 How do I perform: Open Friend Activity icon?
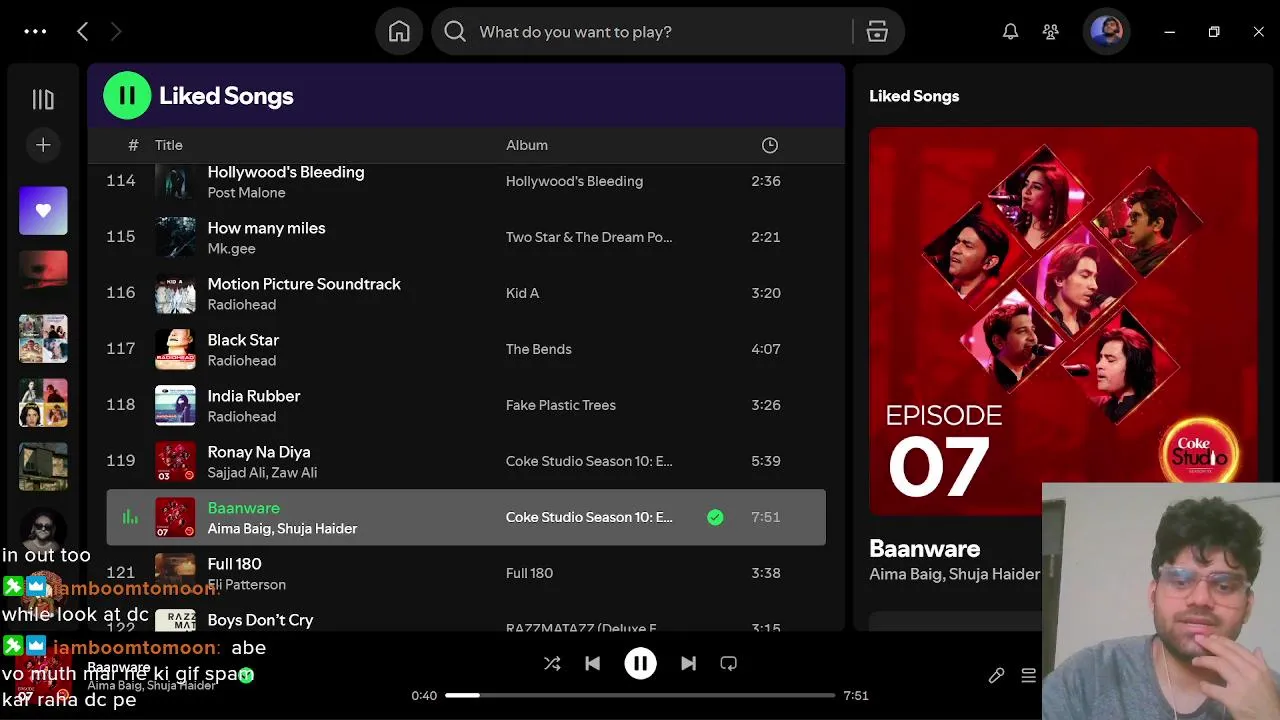click(x=1051, y=32)
